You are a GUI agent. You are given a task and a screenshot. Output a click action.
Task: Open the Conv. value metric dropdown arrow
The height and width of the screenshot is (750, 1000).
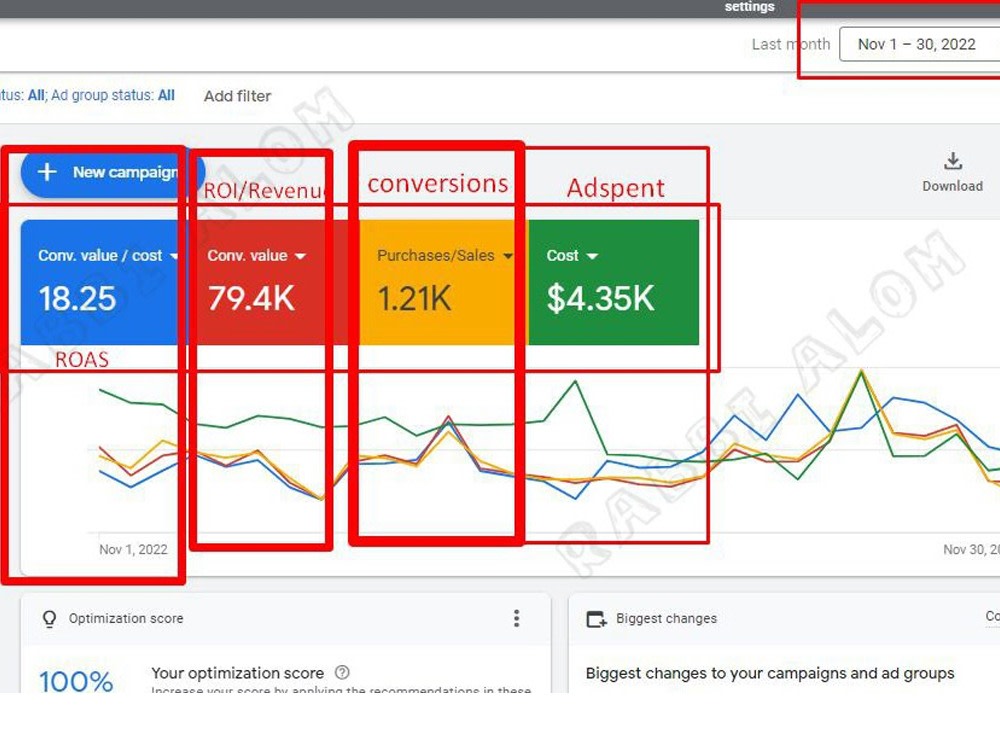pyautogui.click(x=300, y=256)
